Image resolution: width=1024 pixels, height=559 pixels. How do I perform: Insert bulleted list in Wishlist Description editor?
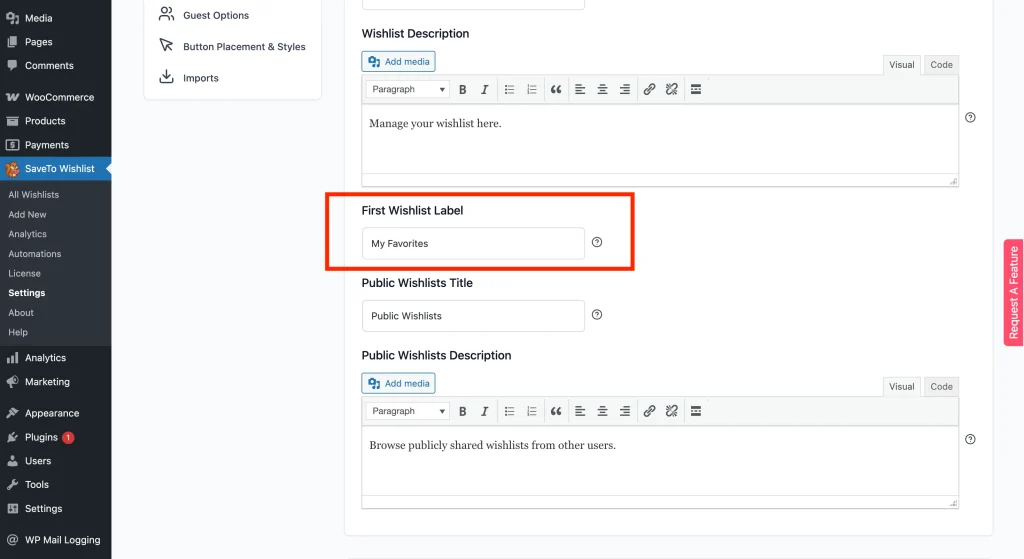point(509,89)
